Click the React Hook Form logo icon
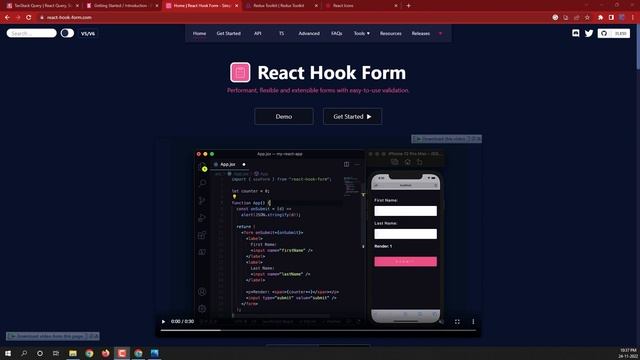Screen dimensions: 640x360 [x=240, y=72]
